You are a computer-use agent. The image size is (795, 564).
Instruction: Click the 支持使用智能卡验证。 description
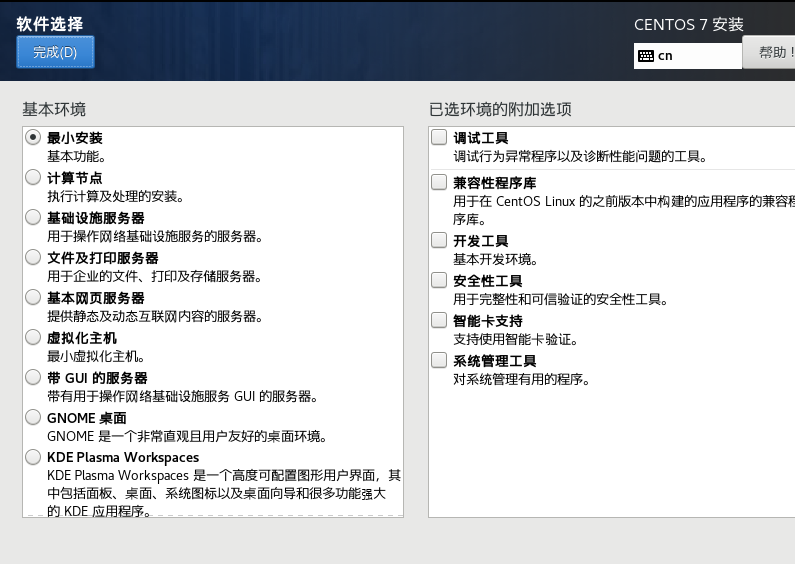click(x=516, y=339)
